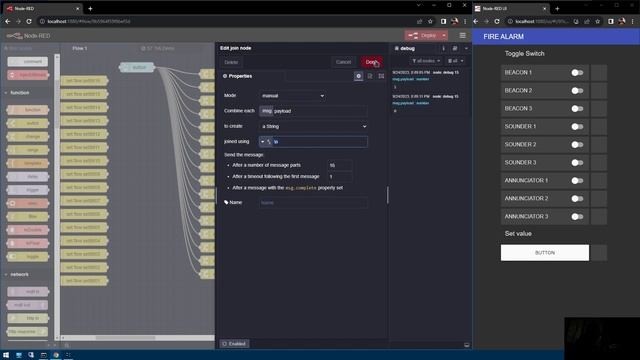This screenshot has height=360, width=640.
Task: Click the canvas horizontal scrollbar
Action: click(125, 338)
